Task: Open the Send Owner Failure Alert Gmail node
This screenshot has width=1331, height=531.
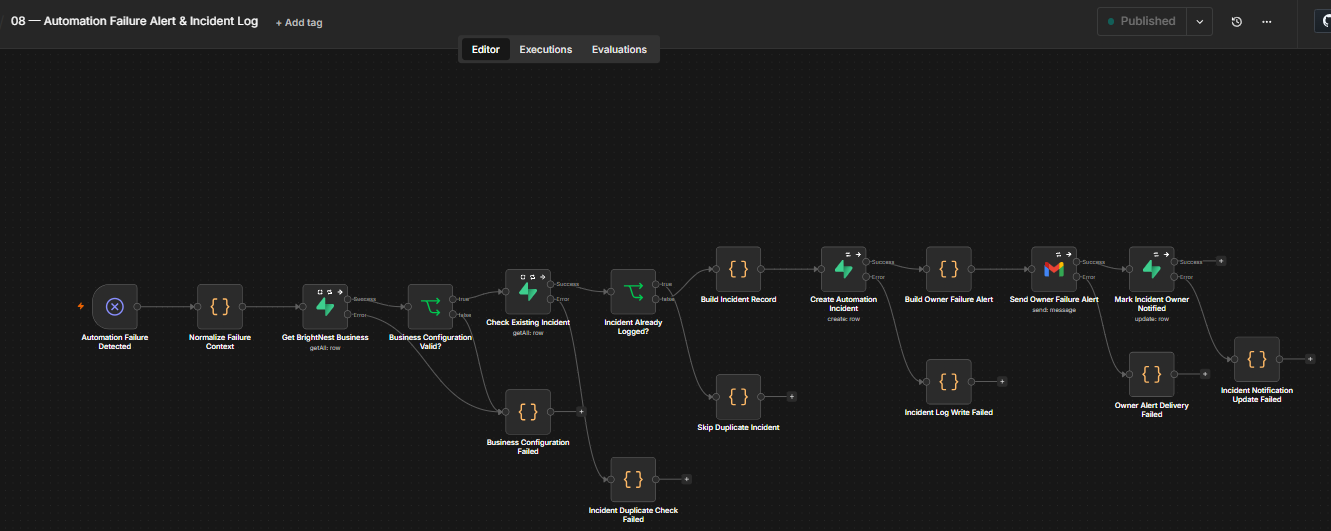Action: point(1054,269)
